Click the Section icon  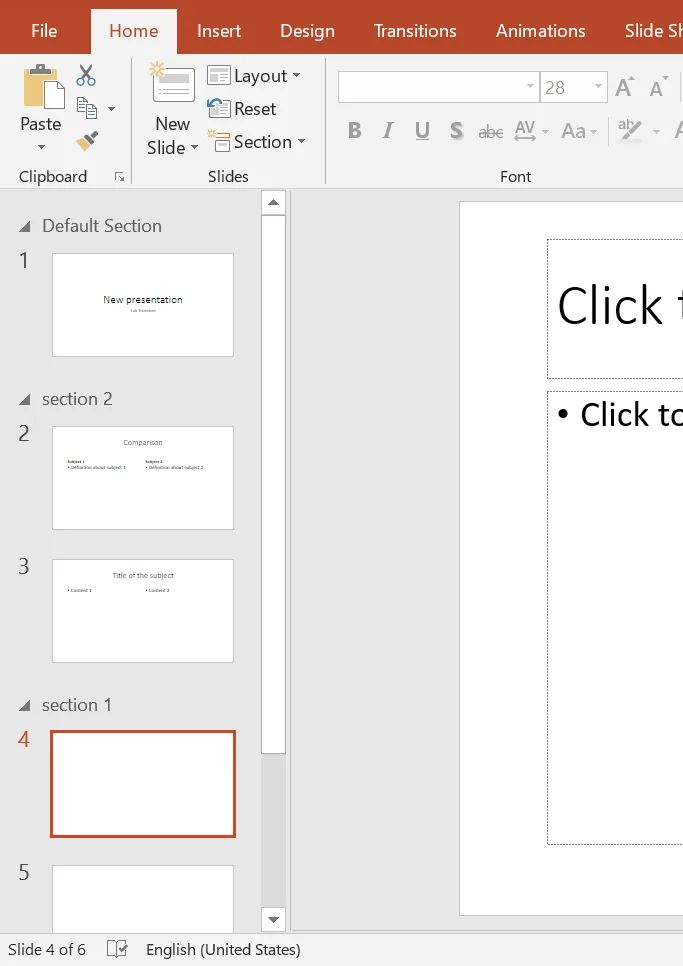point(219,142)
